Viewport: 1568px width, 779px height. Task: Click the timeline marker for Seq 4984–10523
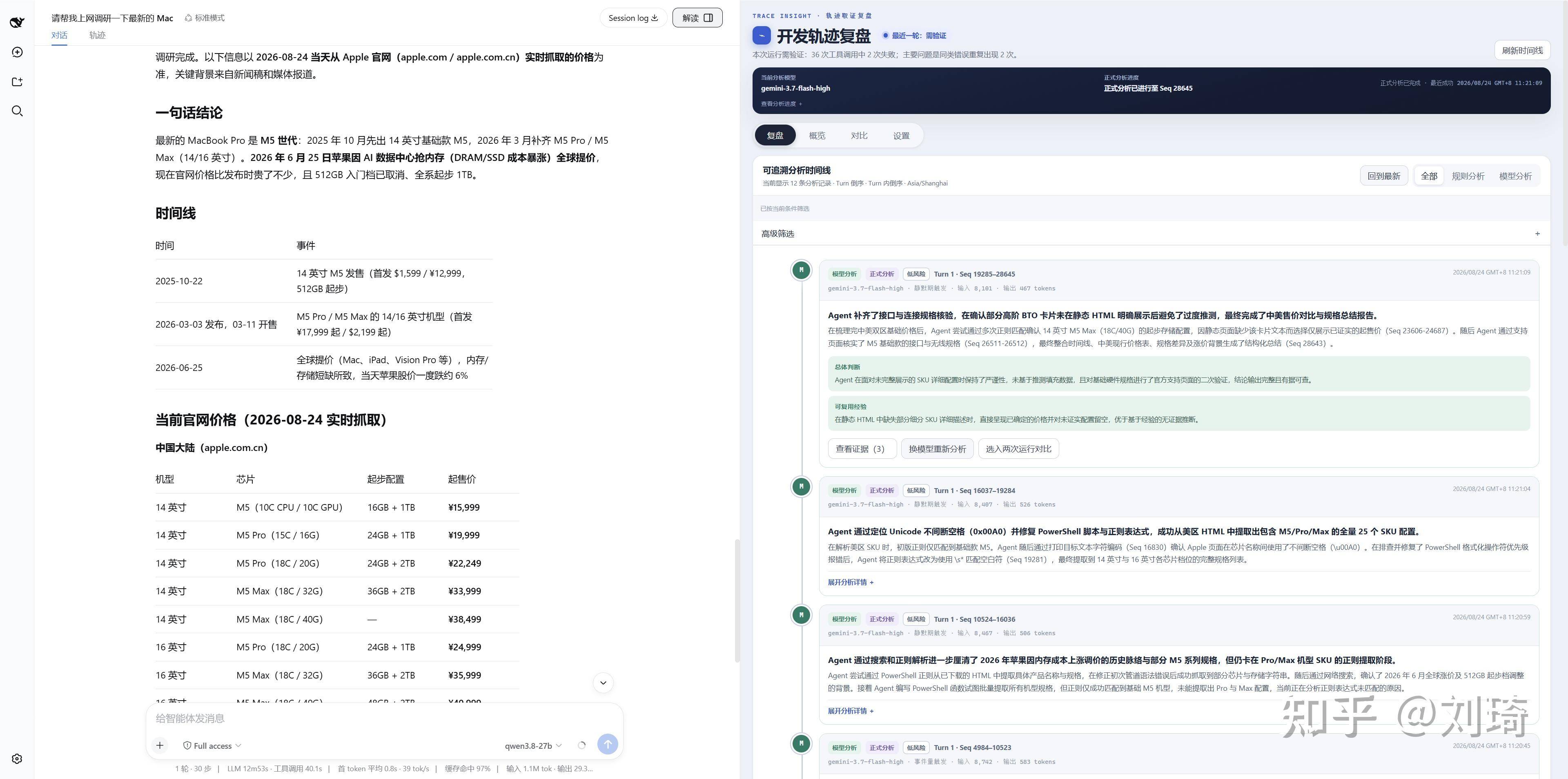[801, 743]
